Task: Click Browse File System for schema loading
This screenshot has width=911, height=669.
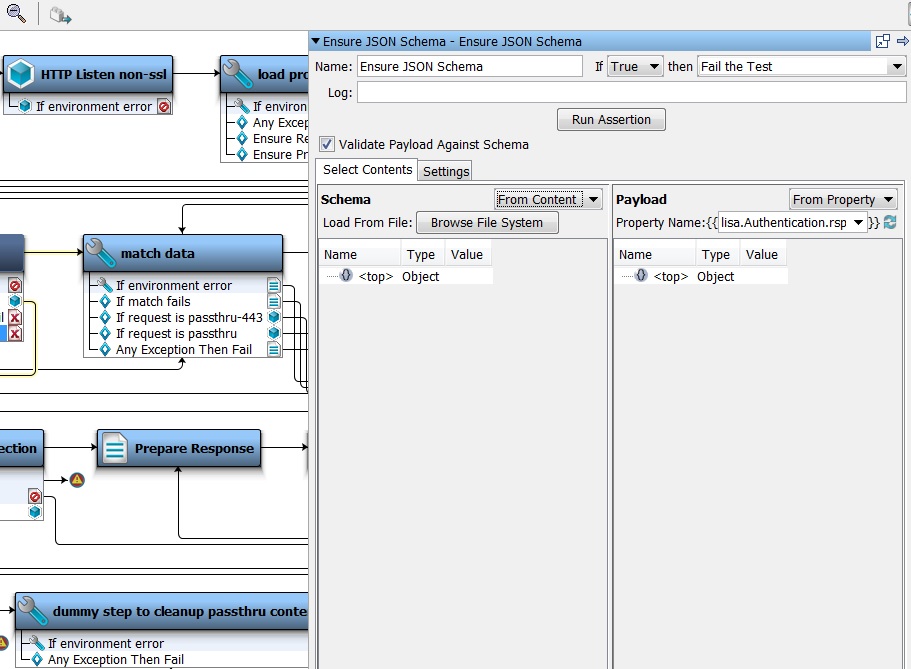Action: (x=487, y=222)
